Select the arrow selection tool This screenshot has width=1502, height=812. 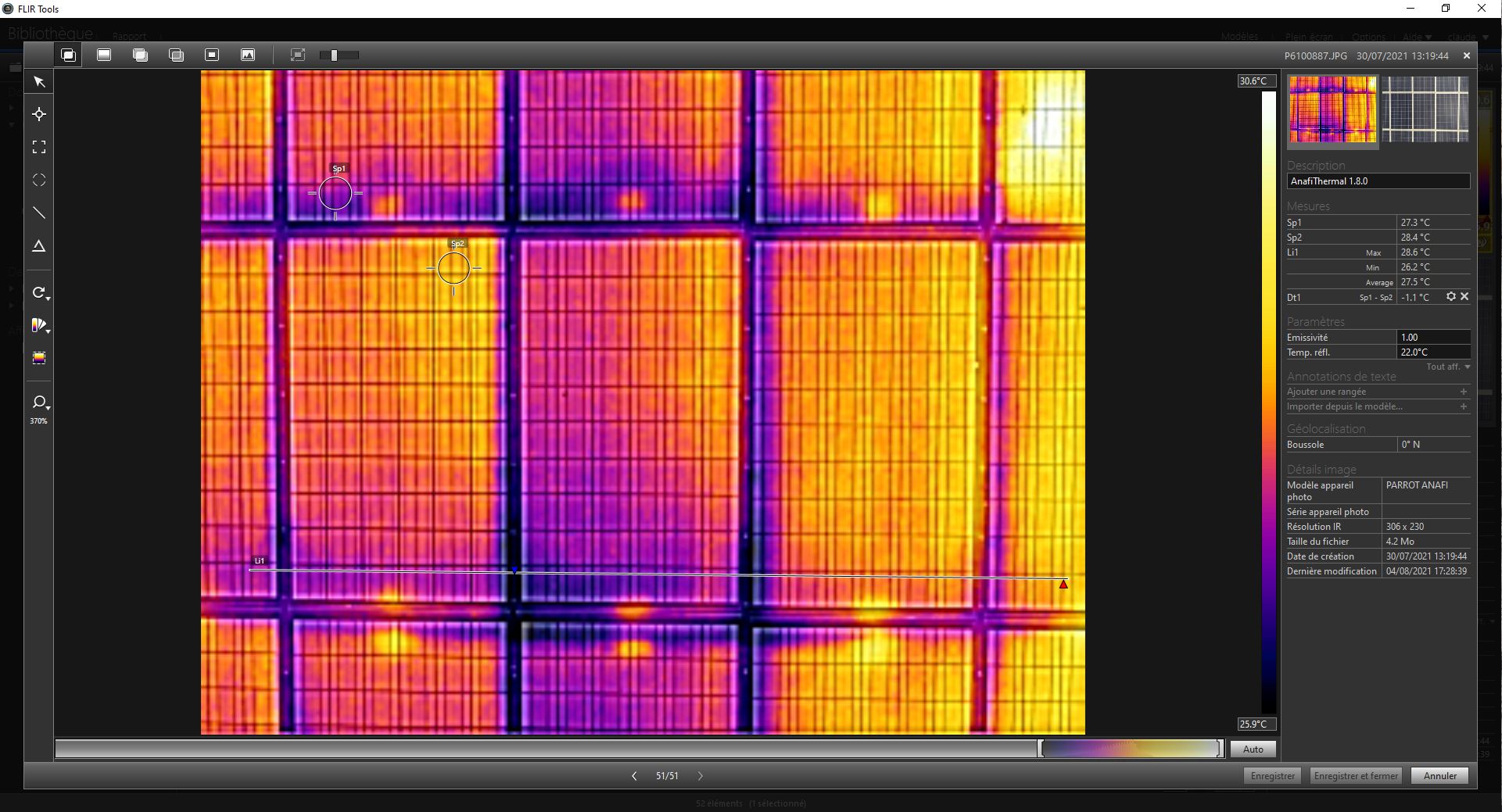tap(39, 82)
